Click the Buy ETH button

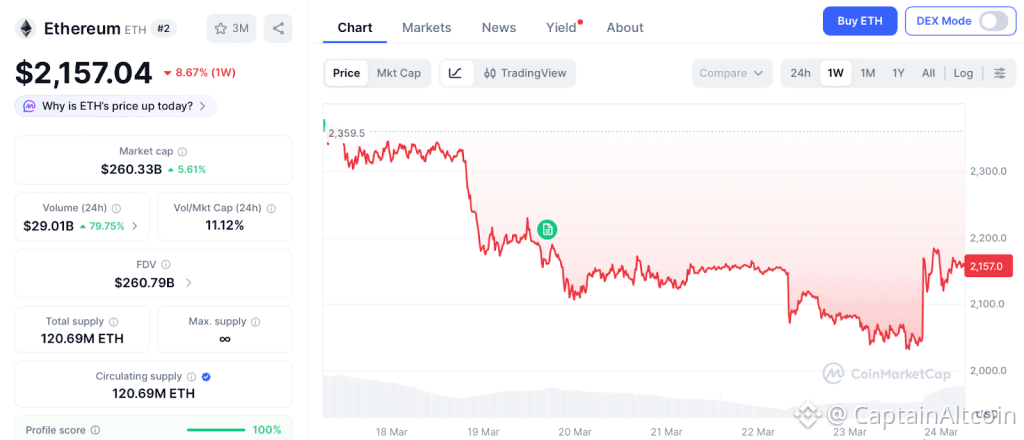point(859,21)
